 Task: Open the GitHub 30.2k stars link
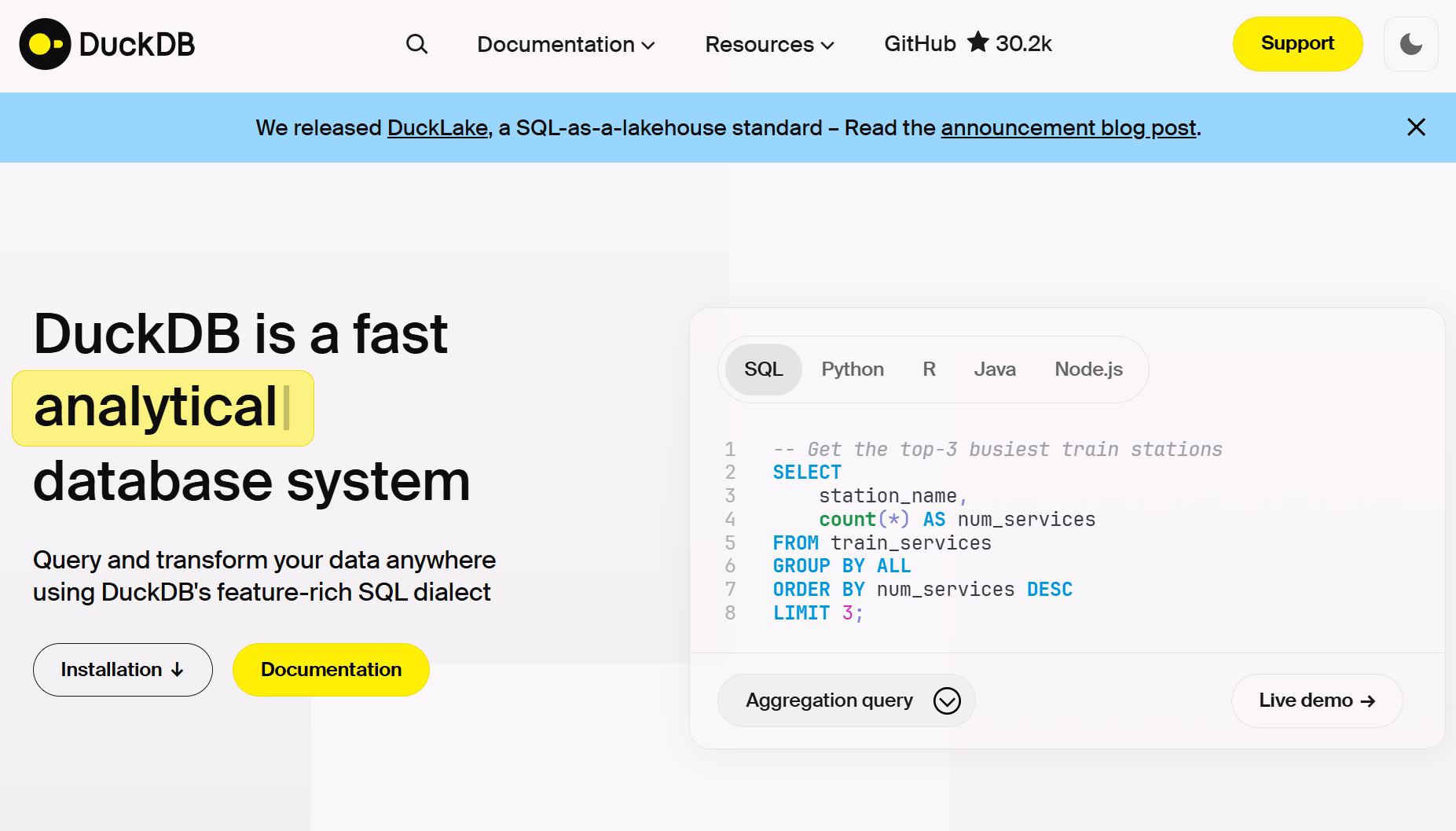(968, 43)
